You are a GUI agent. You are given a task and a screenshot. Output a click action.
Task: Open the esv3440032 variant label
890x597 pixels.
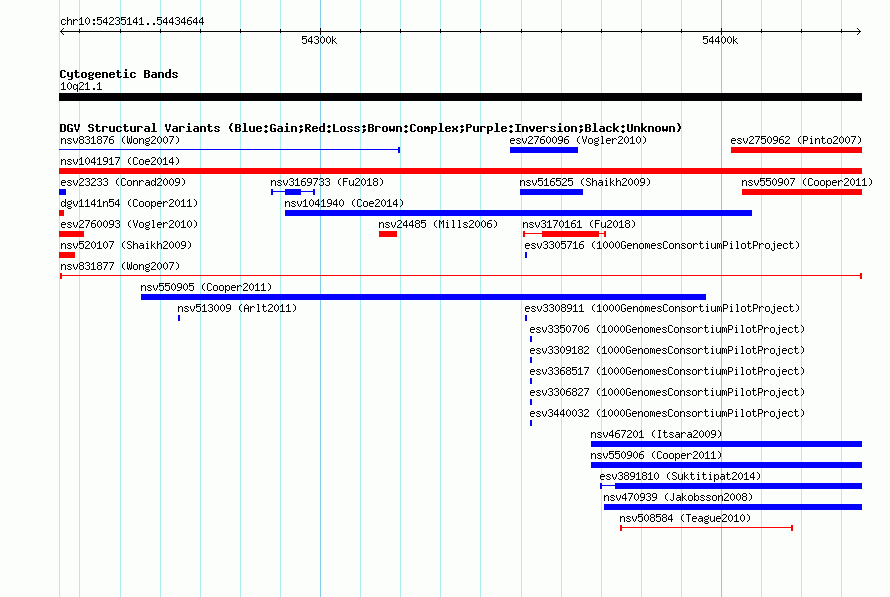point(667,413)
